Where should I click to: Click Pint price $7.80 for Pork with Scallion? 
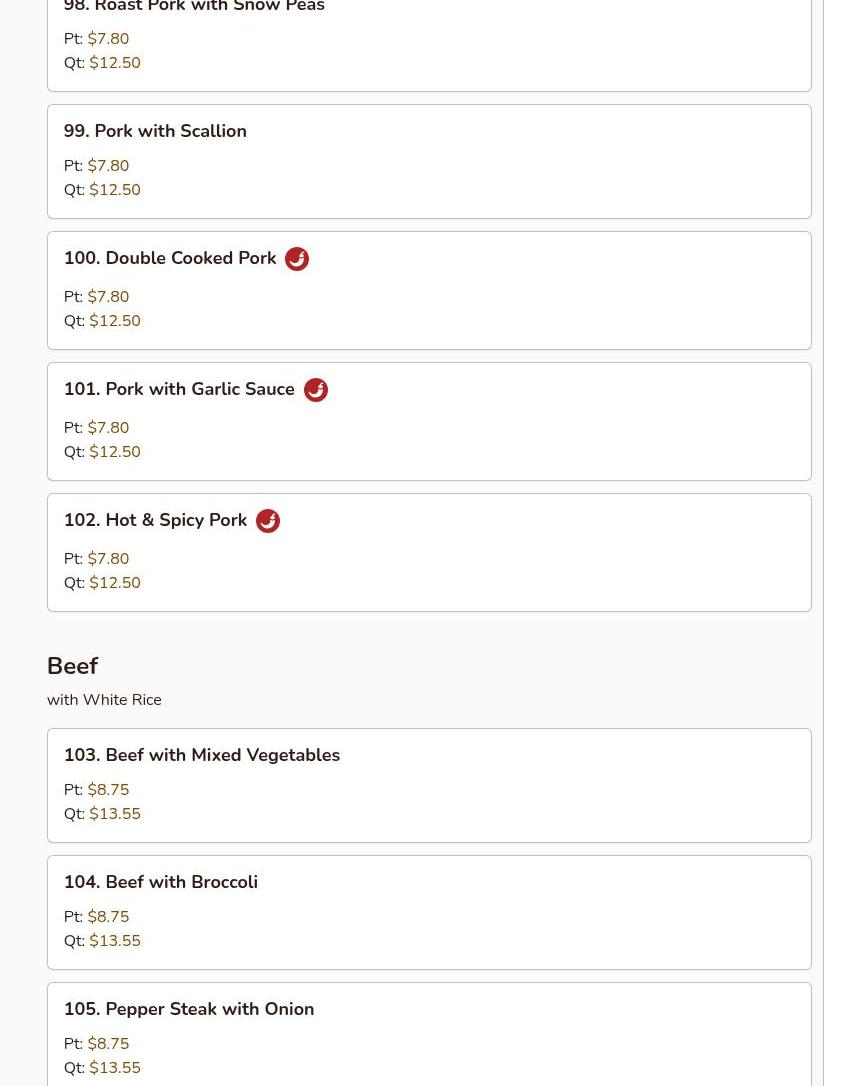pyautogui.click(x=108, y=166)
